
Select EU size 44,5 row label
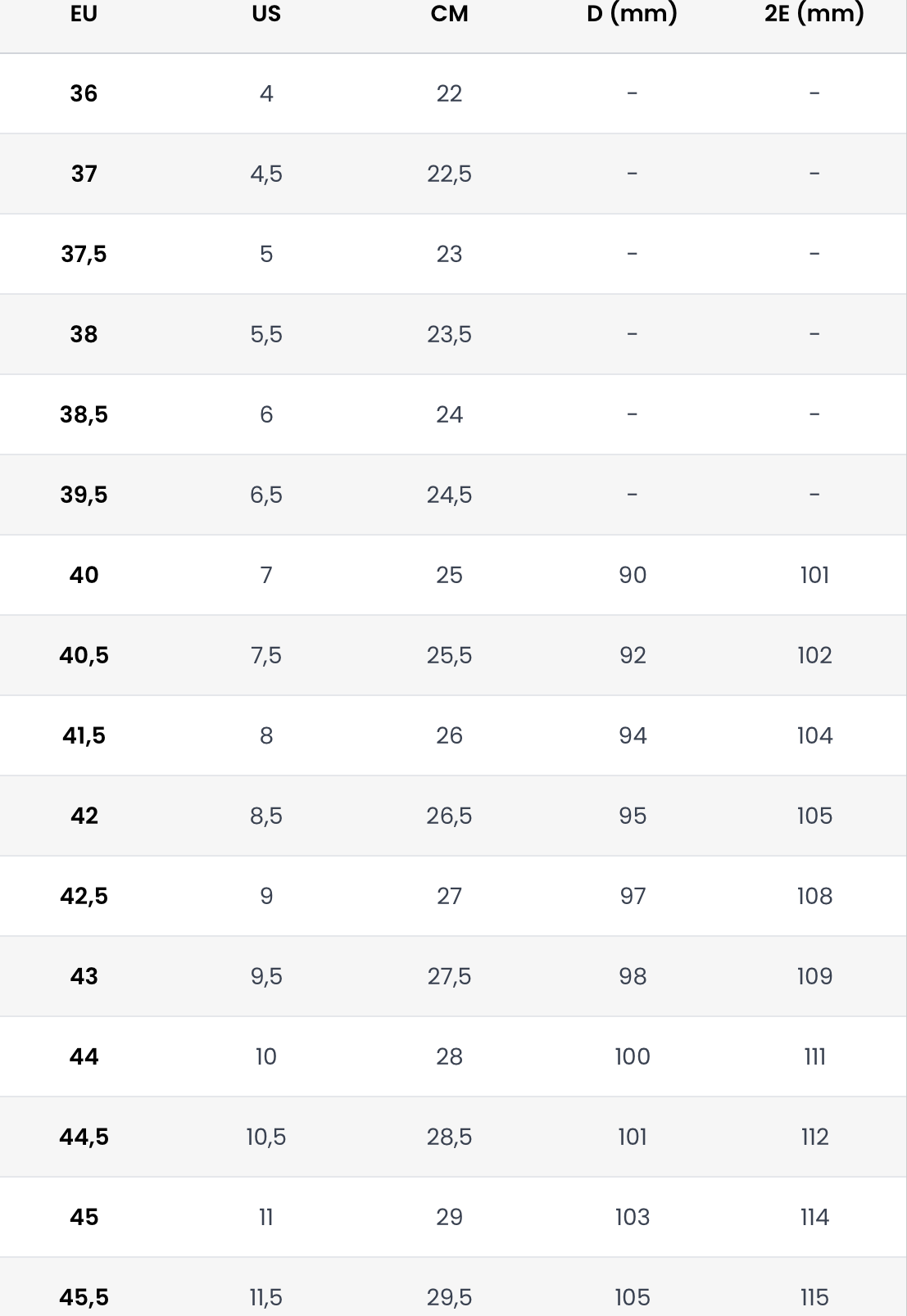[84, 1137]
